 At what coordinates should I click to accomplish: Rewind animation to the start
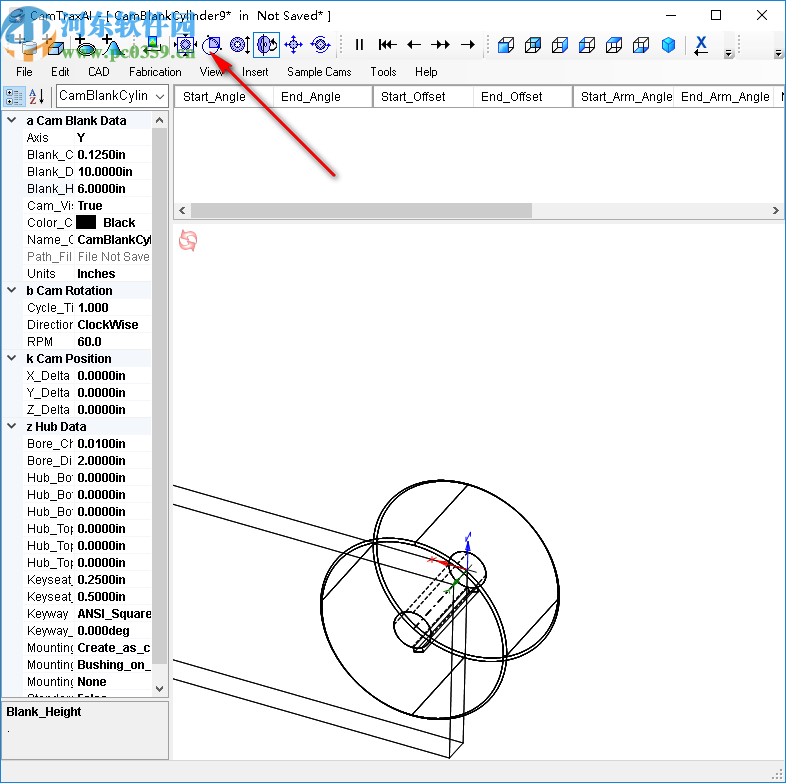[387, 45]
